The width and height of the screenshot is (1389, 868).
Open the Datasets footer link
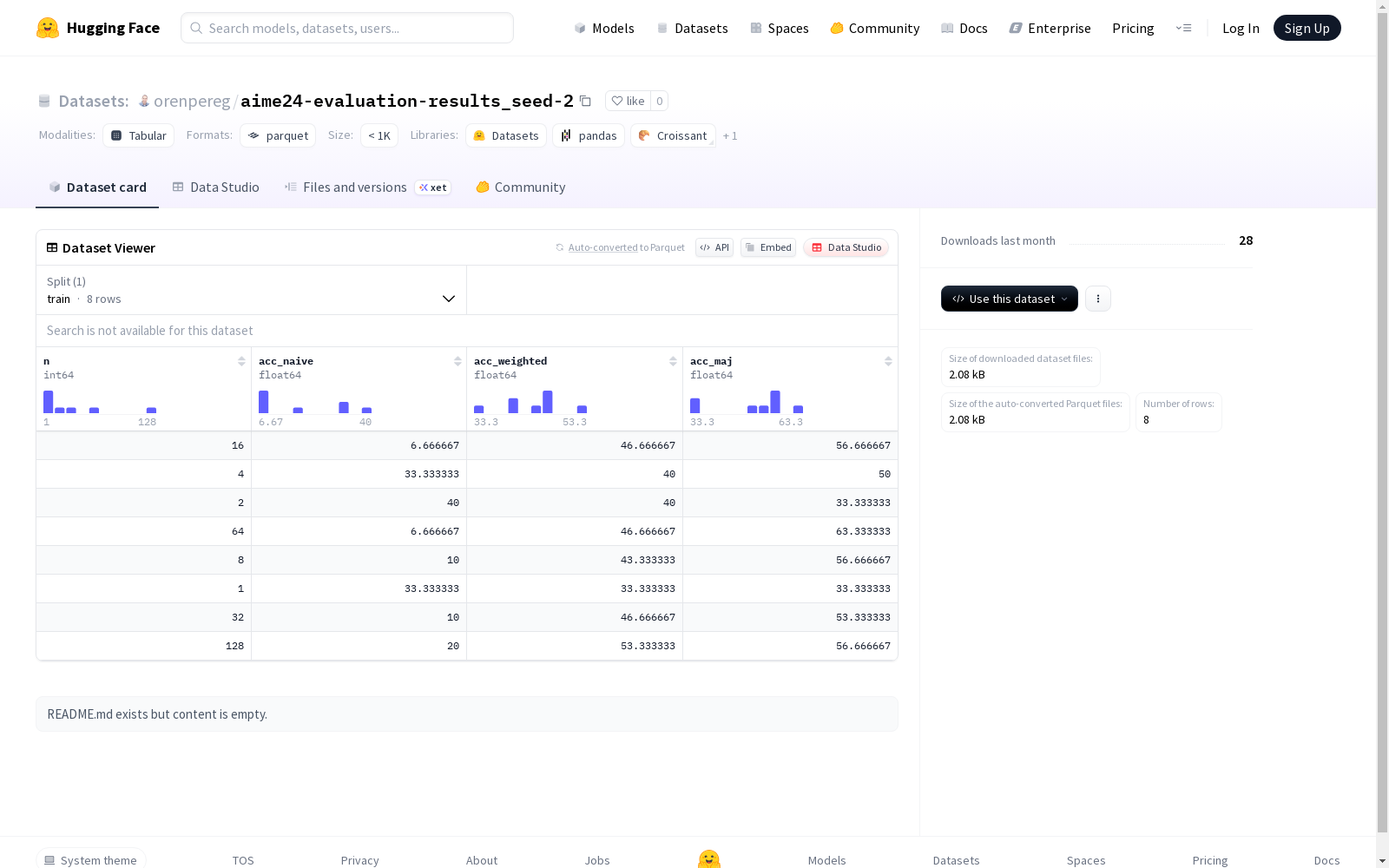[x=957, y=860]
